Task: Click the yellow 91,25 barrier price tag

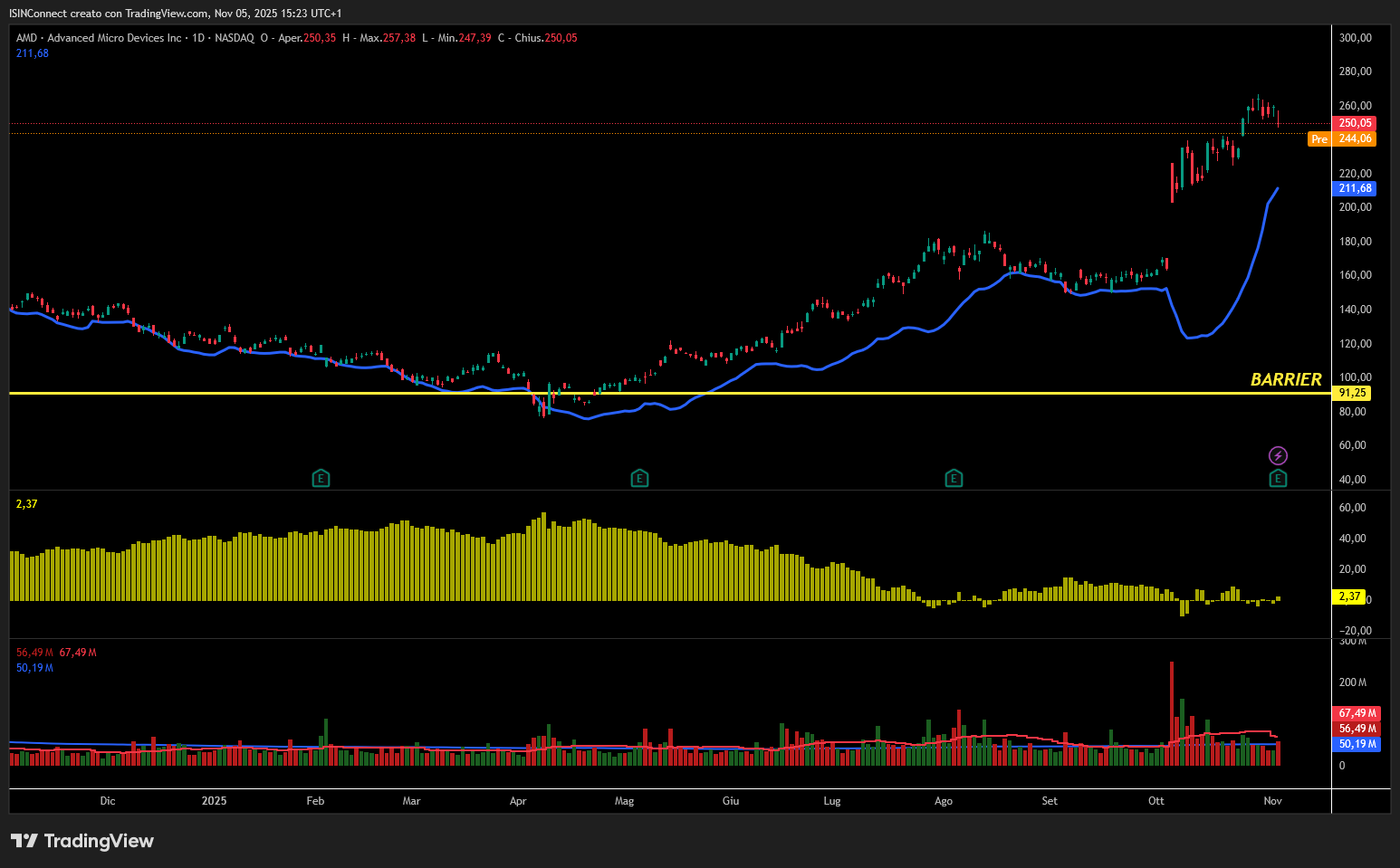Action: (1352, 393)
